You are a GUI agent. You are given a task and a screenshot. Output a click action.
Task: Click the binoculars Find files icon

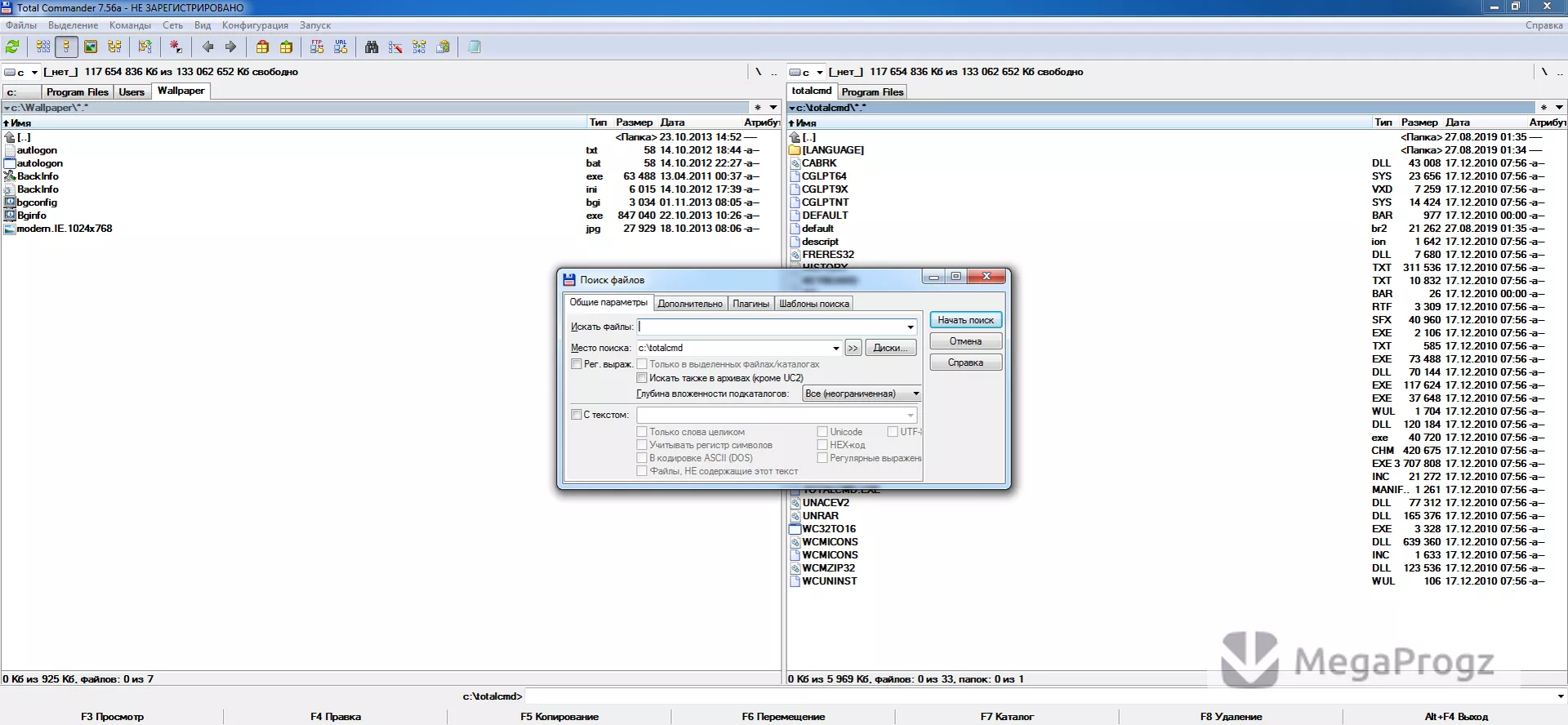tap(372, 47)
